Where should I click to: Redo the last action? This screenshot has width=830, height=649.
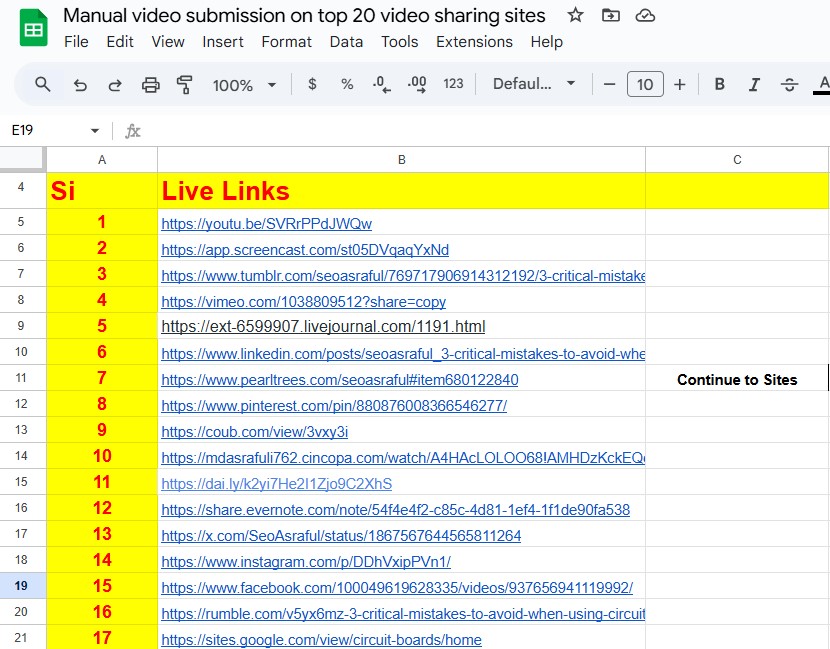point(115,85)
